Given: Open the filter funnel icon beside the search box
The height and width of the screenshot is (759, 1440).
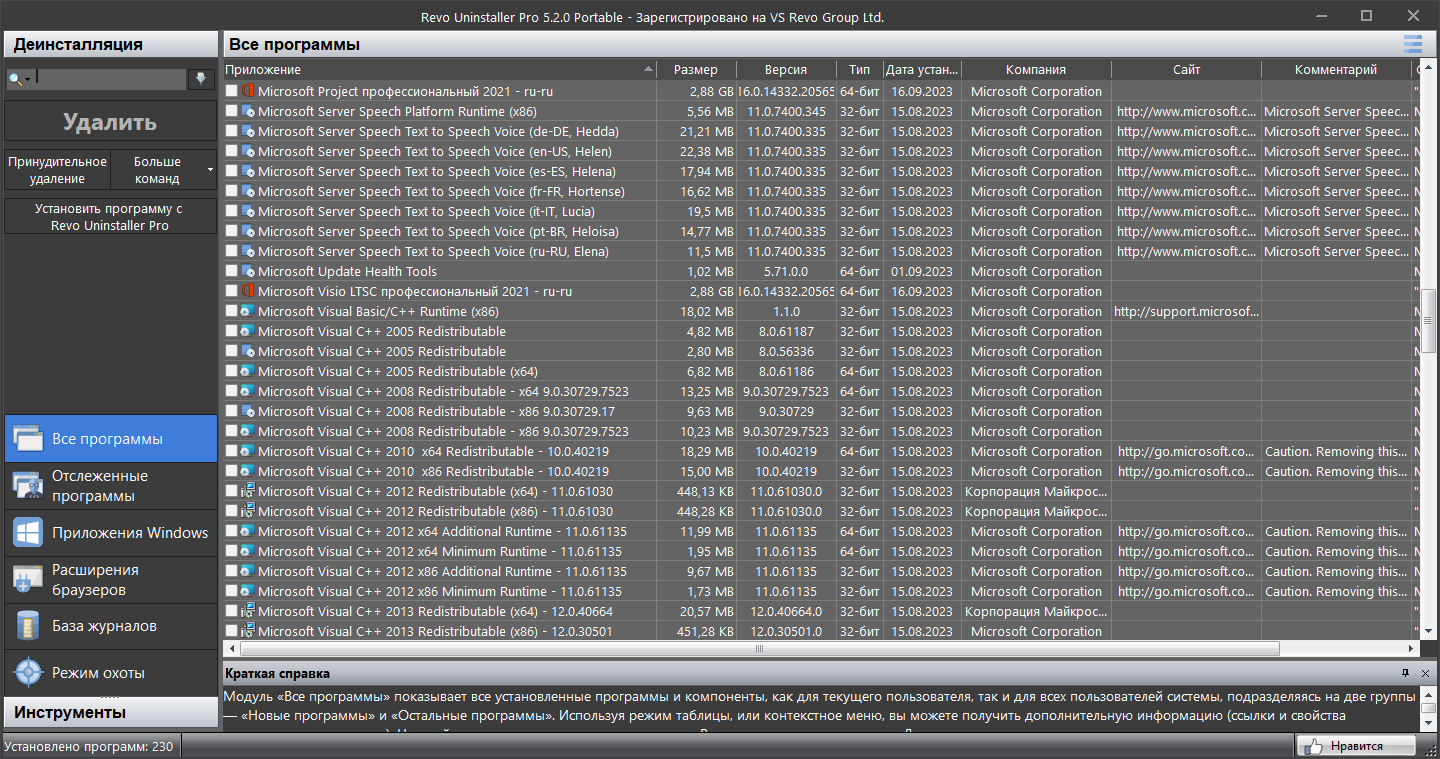Looking at the screenshot, I should pos(202,78).
